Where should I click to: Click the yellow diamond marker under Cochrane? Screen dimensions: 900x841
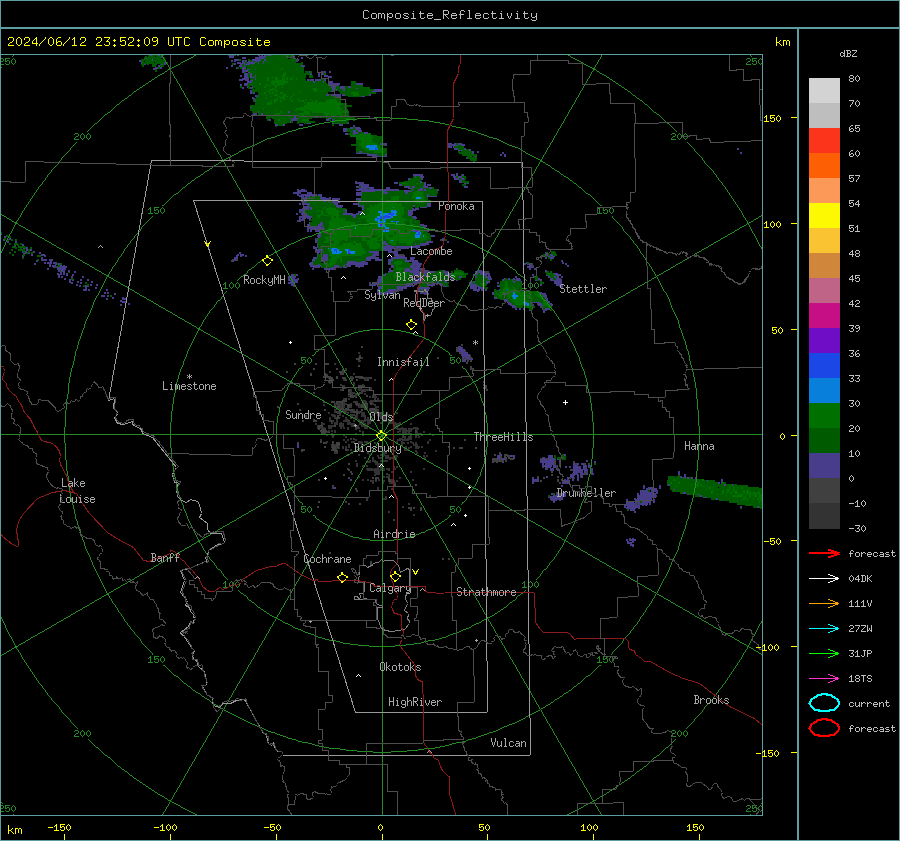[x=342, y=577]
